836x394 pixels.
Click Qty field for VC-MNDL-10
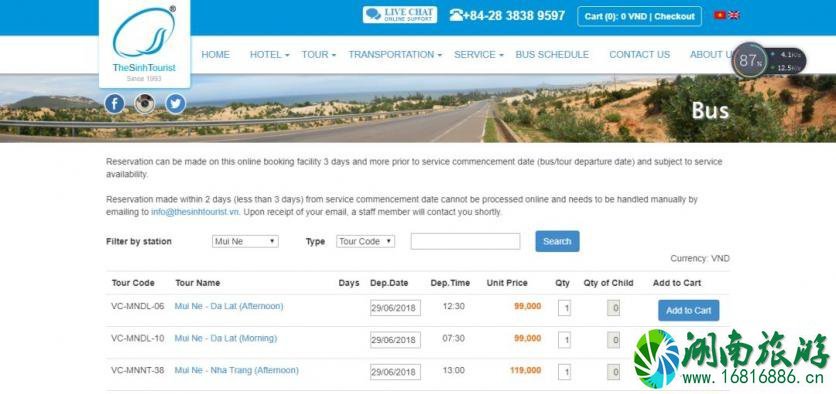click(564, 340)
